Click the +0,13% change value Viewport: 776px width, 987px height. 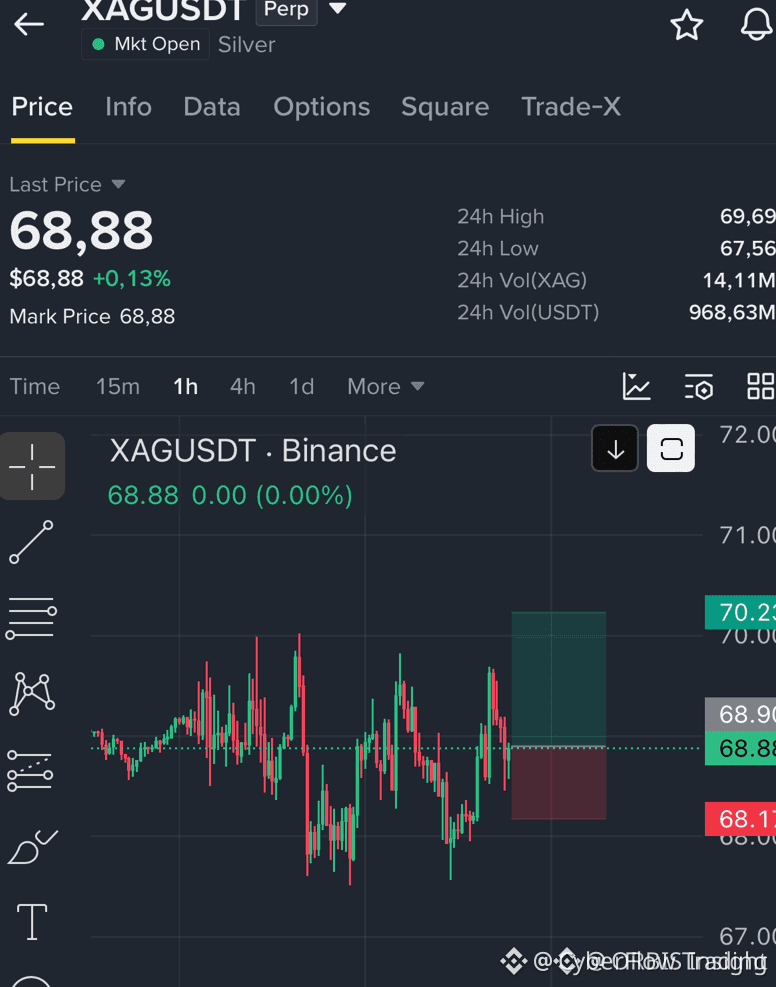coord(132,279)
